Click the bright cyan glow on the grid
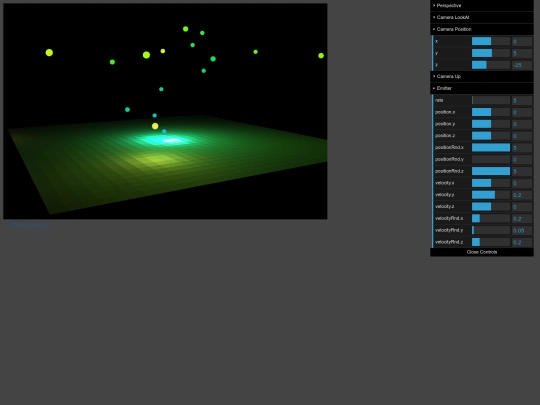Viewport: 540px width, 405px height. point(165,140)
